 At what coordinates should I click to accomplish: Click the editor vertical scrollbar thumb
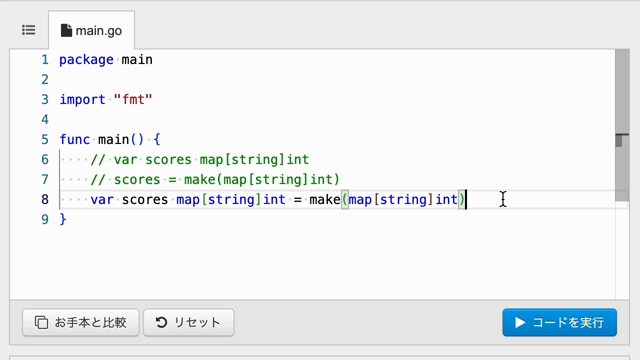(x=622, y=125)
